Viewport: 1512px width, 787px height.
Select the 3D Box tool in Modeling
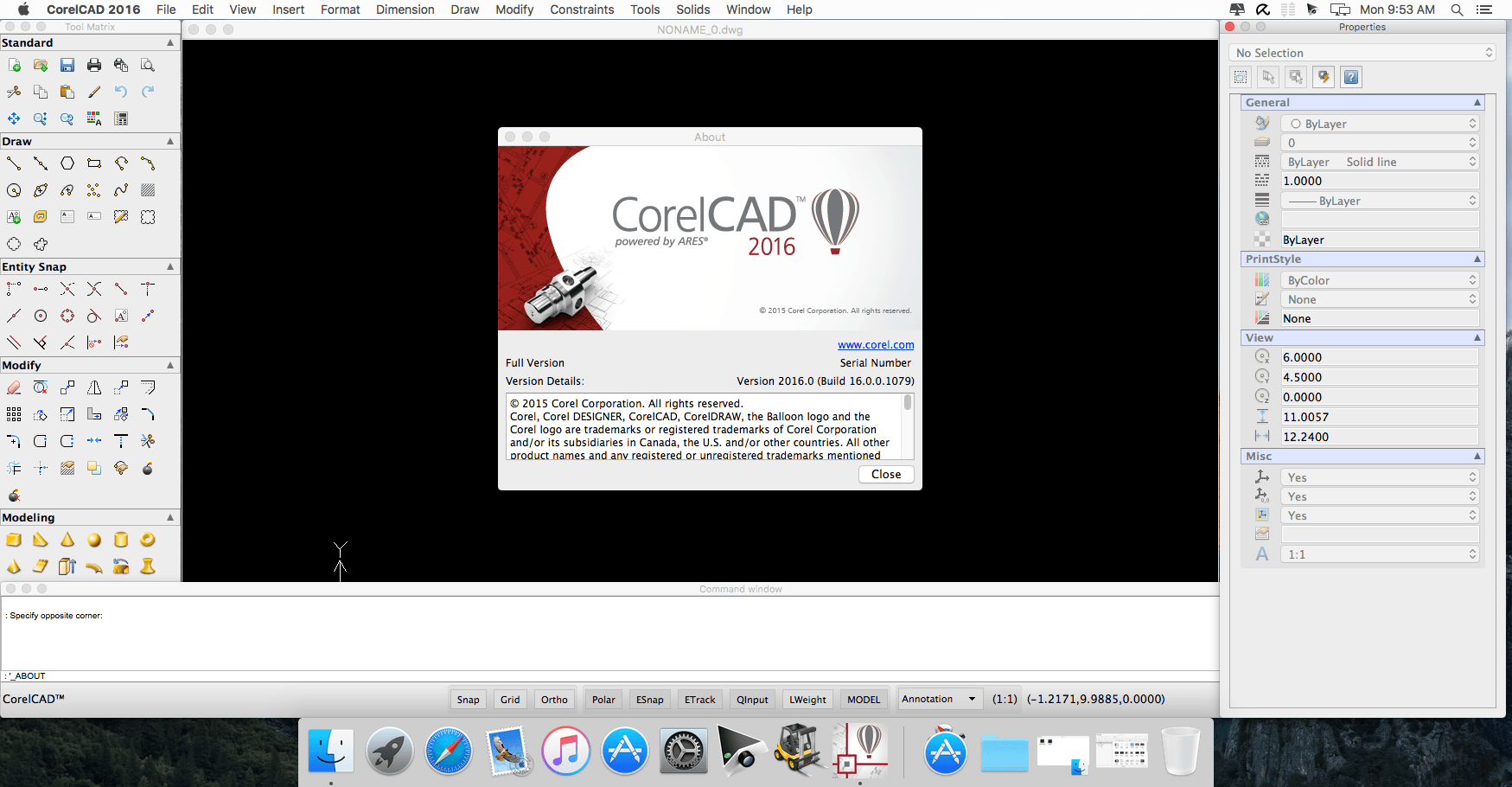14,540
